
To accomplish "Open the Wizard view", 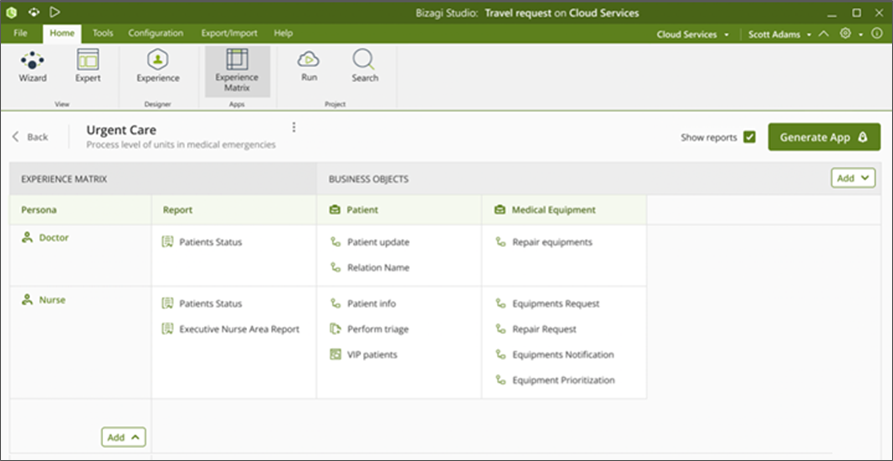I will 32,67.
